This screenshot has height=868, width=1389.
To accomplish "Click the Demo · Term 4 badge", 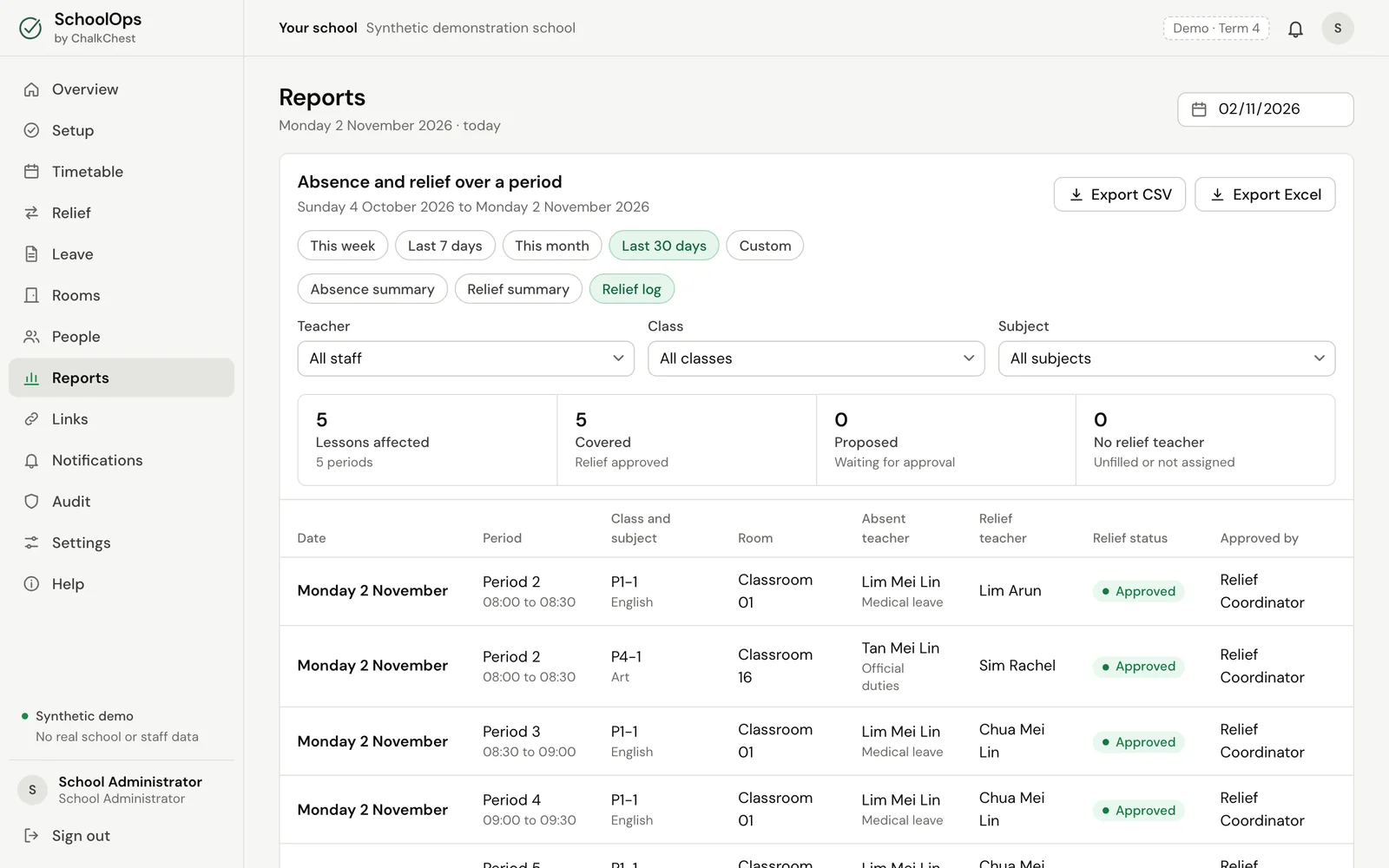I will point(1216,28).
